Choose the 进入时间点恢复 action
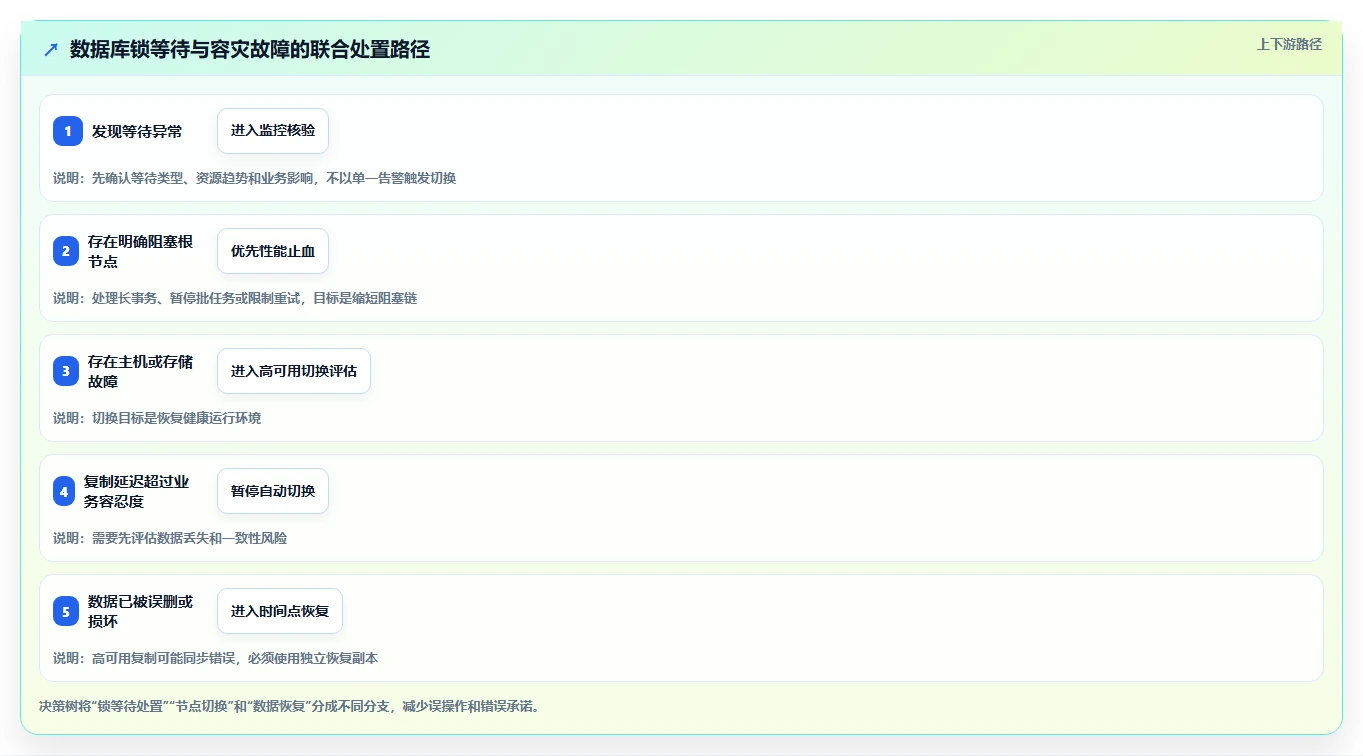Viewport: 1363px width, 756px height. coord(280,611)
